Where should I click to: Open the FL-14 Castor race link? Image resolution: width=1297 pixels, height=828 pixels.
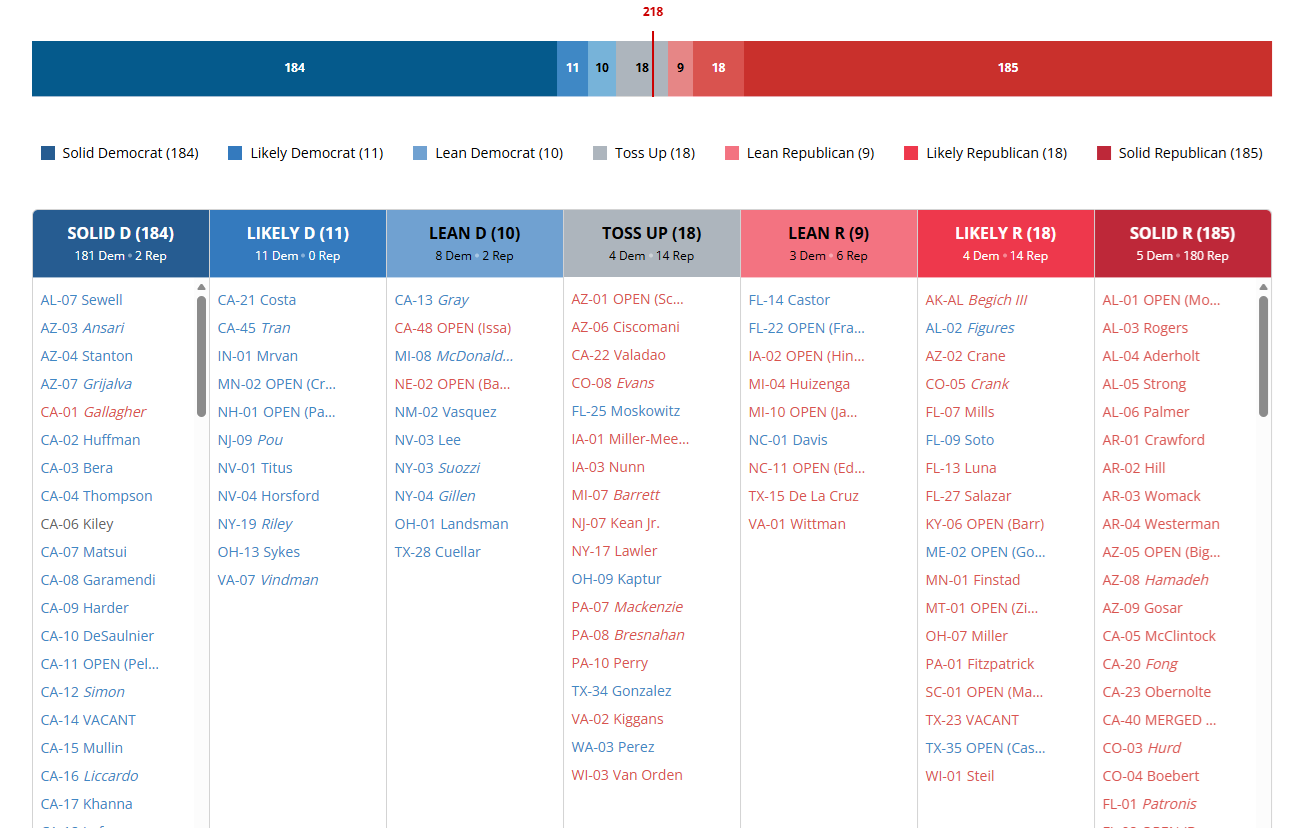pos(790,300)
